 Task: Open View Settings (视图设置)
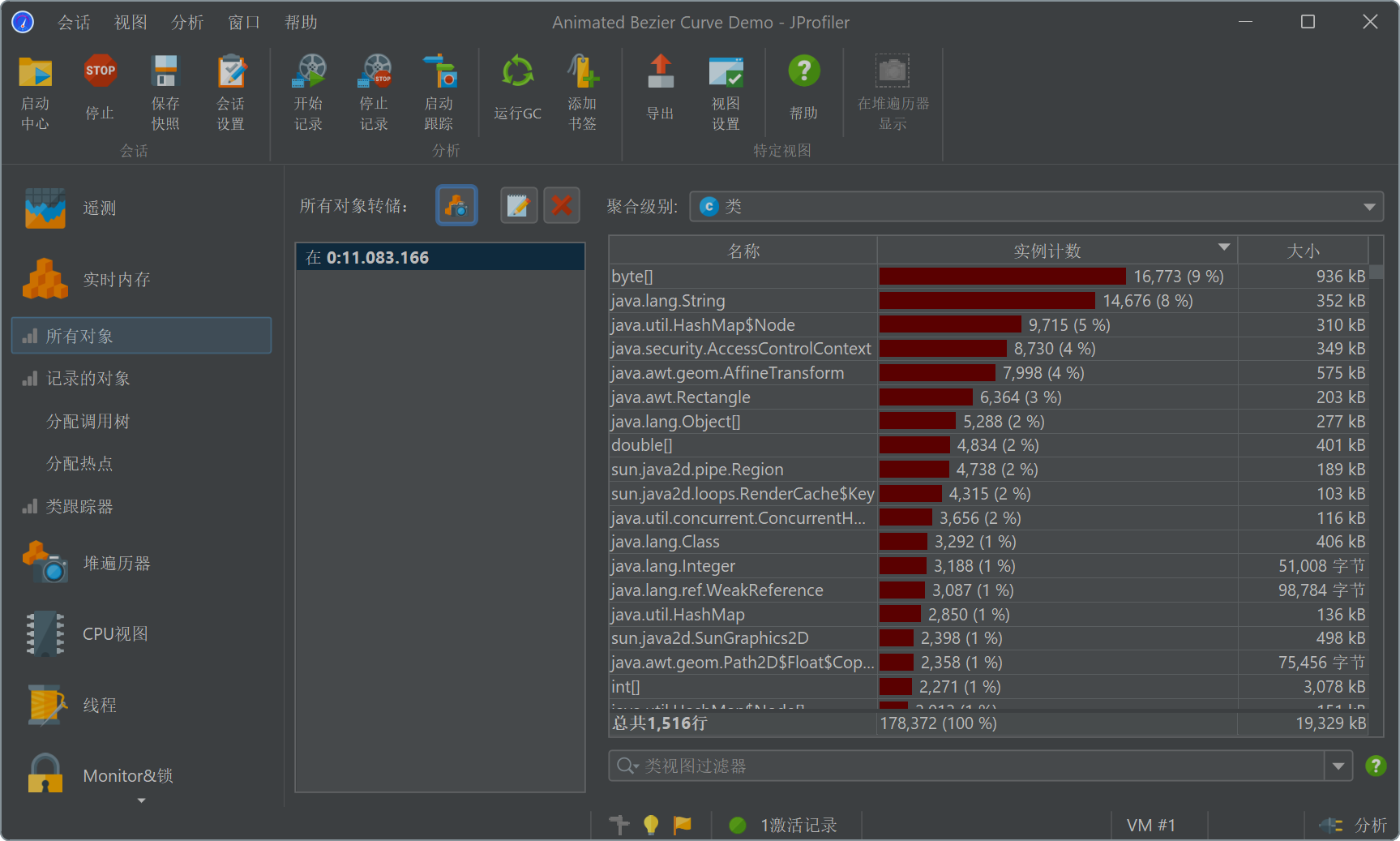[x=726, y=92]
